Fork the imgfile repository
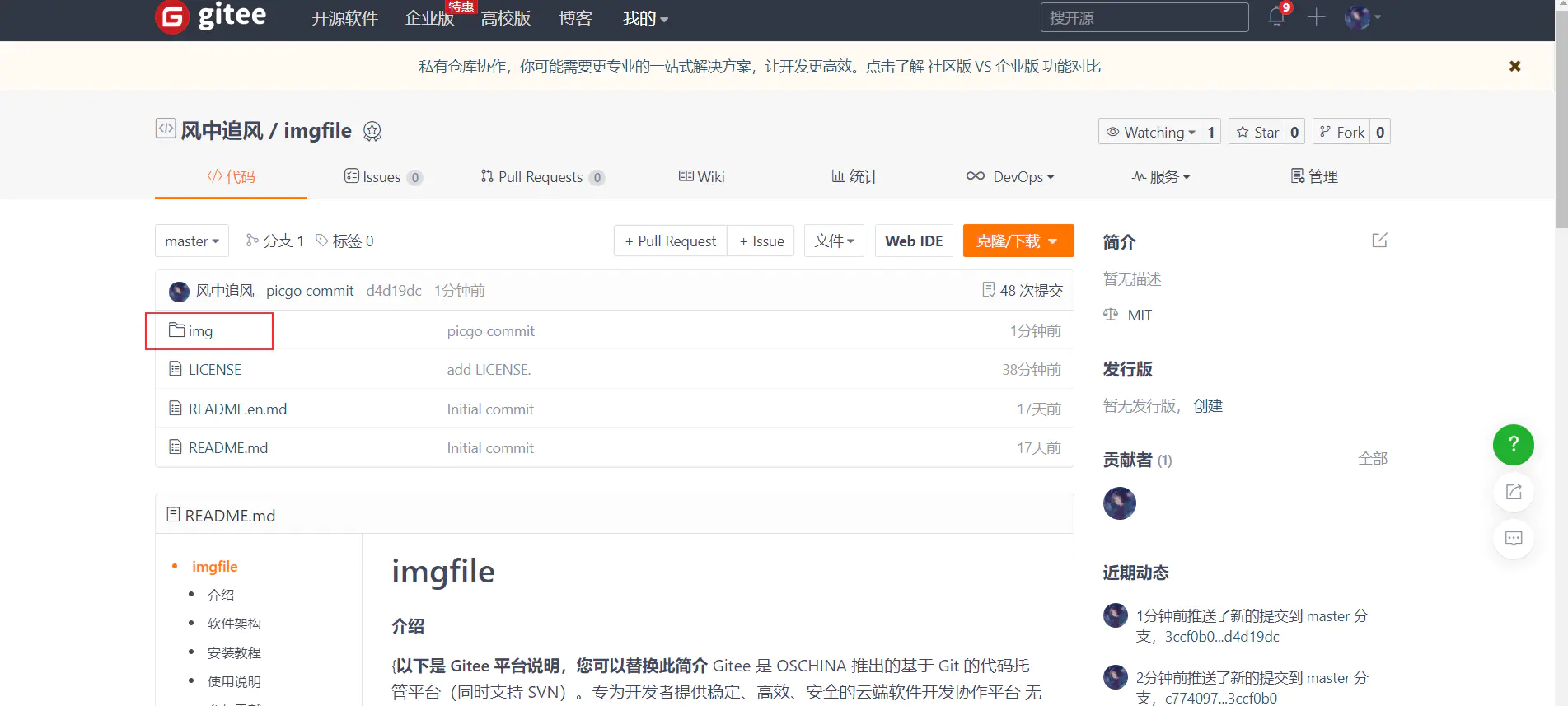 point(1341,132)
